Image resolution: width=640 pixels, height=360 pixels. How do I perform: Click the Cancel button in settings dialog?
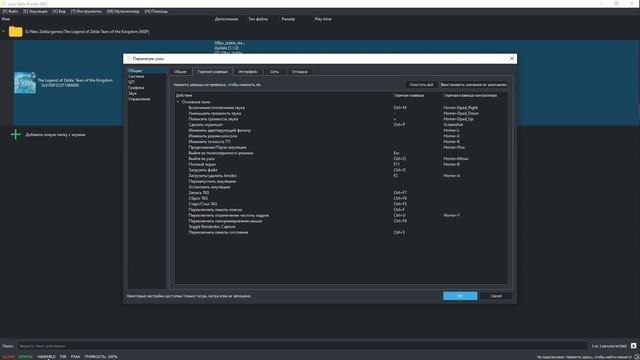click(496, 296)
